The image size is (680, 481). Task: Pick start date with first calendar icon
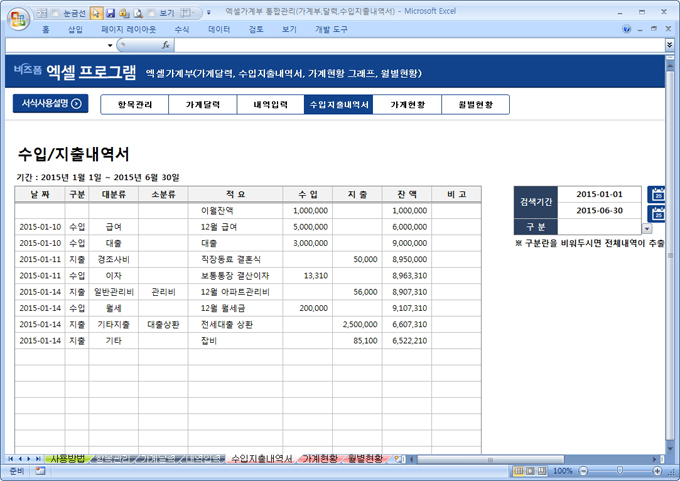pos(657,194)
